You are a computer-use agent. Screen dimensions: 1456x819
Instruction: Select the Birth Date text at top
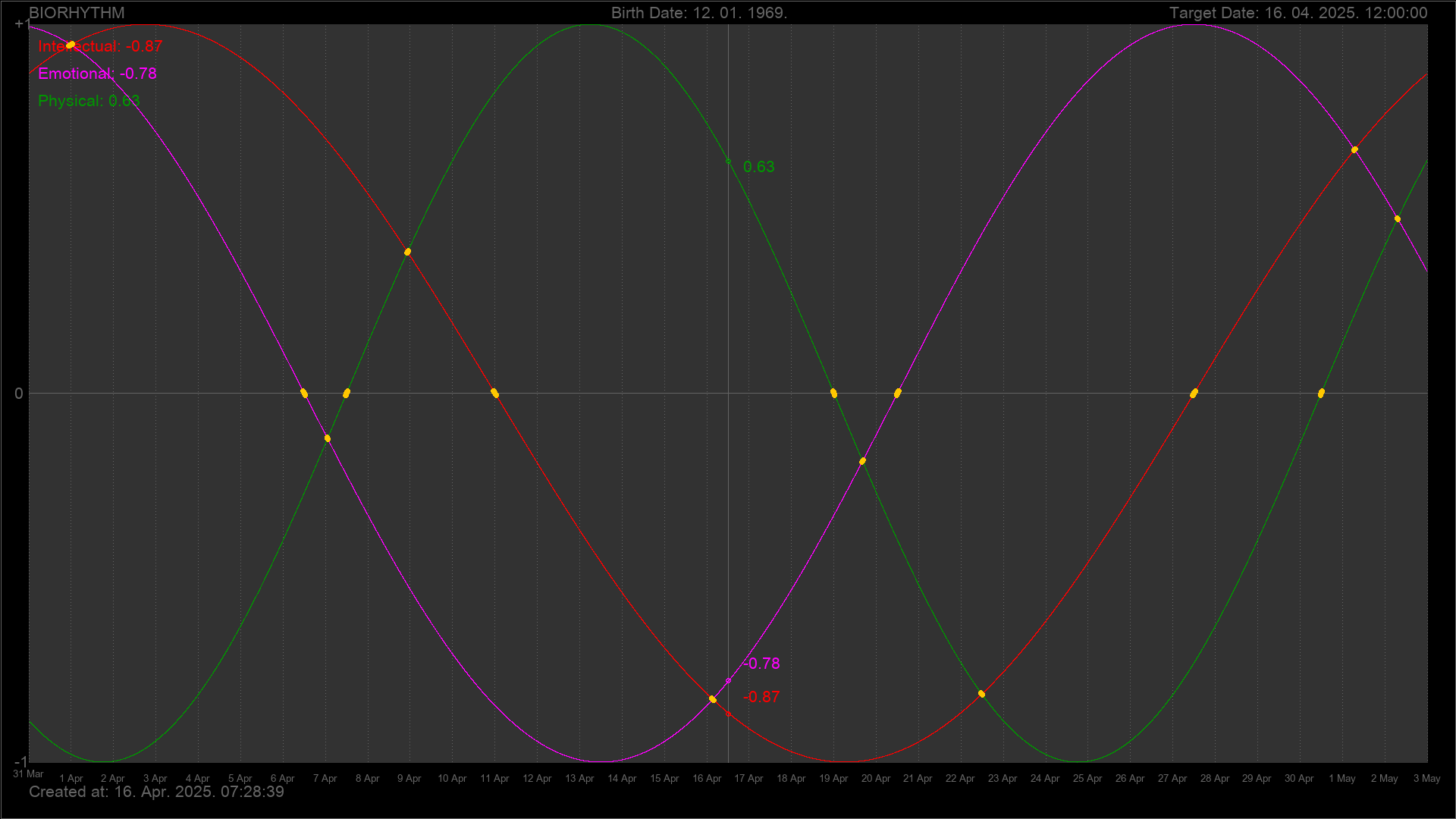[698, 13]
